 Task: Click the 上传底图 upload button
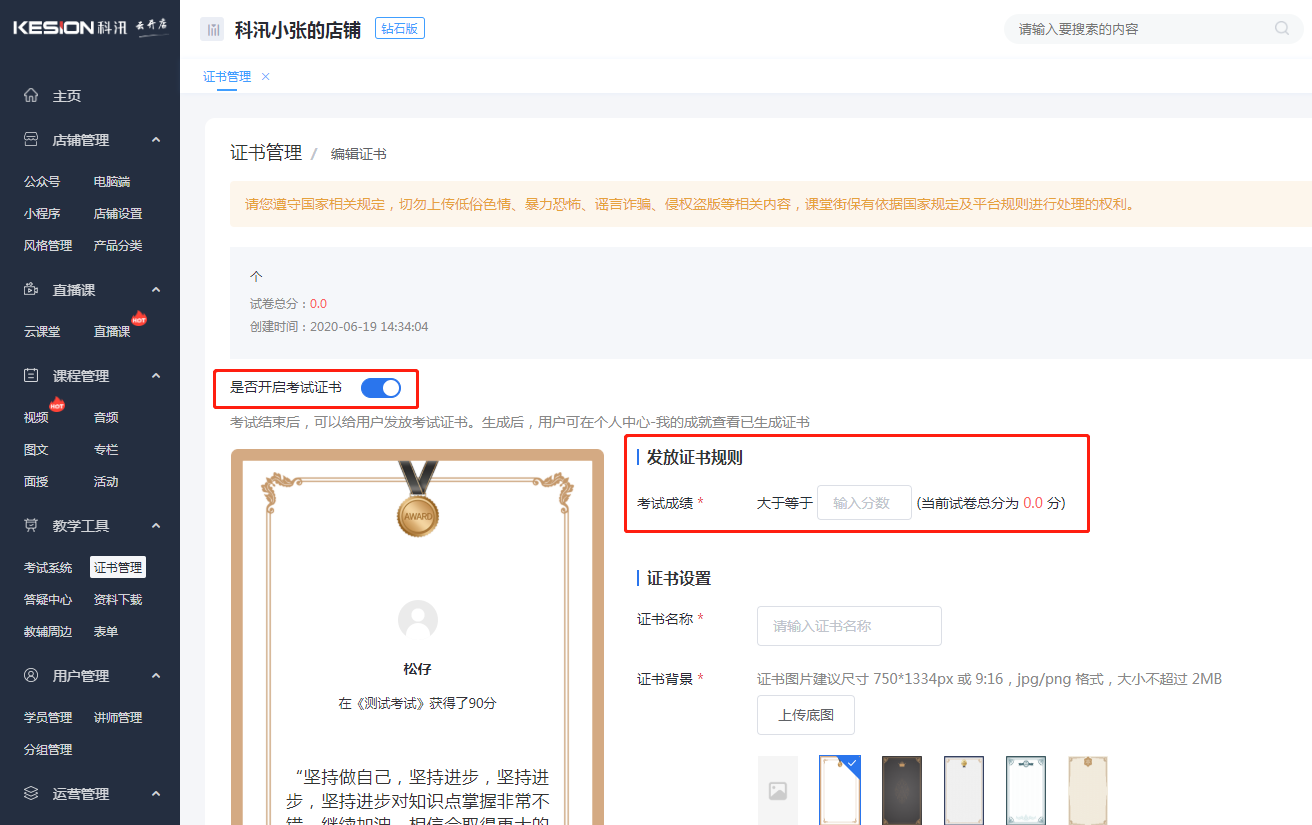(x=805, y=714)
